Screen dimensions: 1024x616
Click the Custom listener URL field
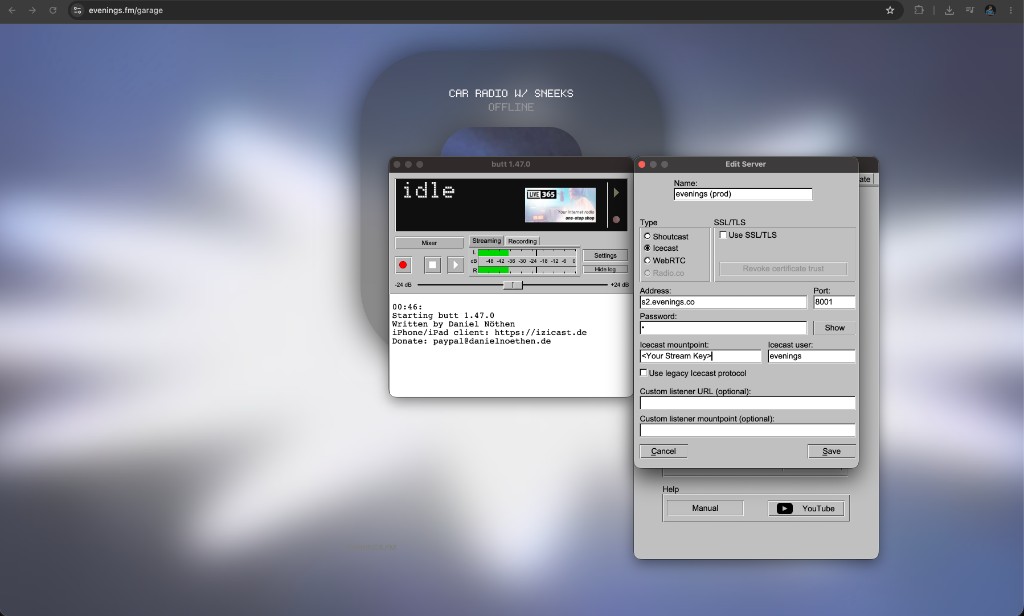747,402
